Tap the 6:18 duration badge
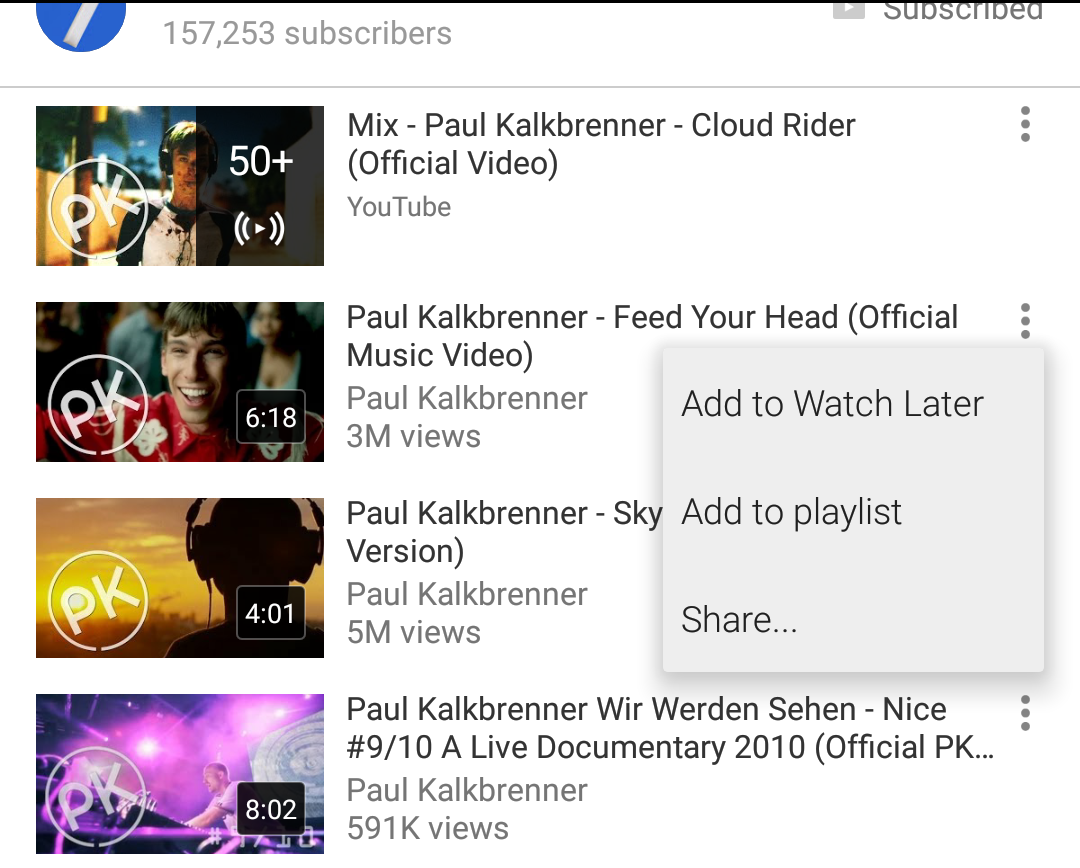The height and width of the screenshot is (868, 1080). 271,417
